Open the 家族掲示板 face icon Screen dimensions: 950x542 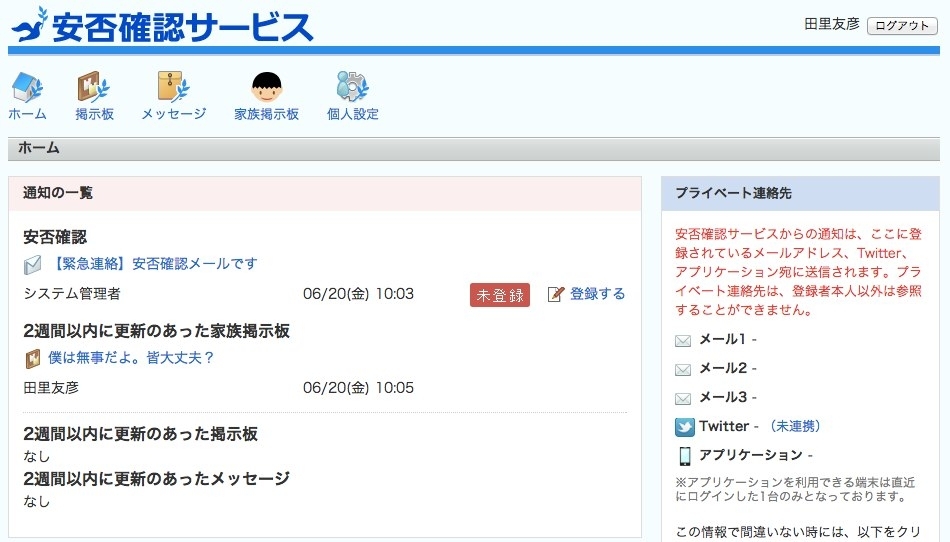point(267,87)
